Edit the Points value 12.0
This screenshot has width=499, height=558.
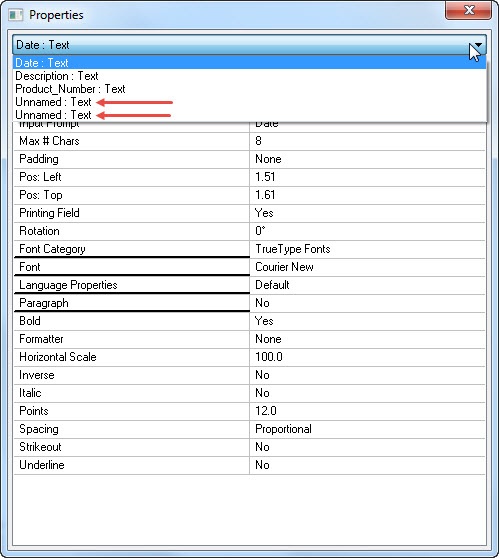367,411
